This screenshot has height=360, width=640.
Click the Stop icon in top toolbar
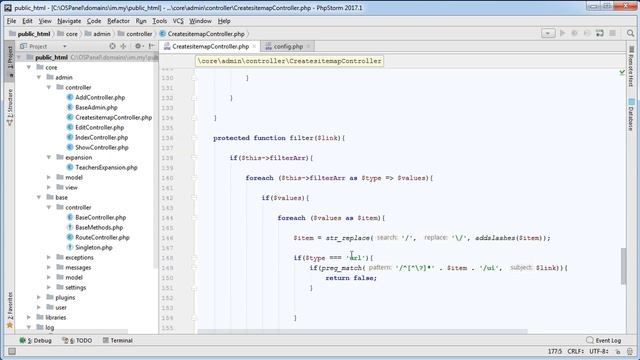(612, 33)
